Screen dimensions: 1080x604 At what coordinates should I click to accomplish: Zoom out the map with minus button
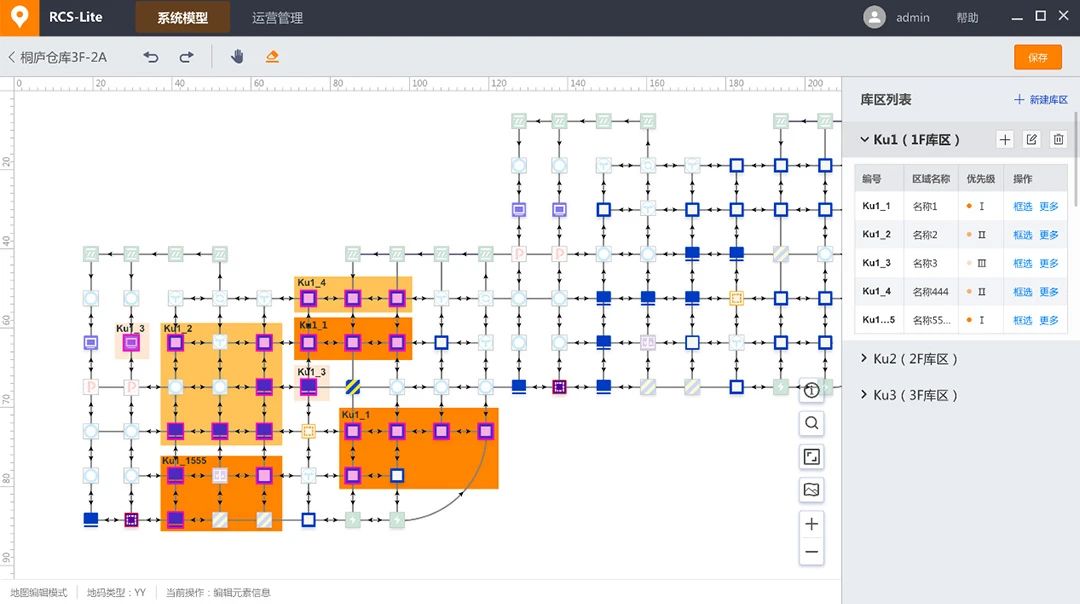coord(812,551)
